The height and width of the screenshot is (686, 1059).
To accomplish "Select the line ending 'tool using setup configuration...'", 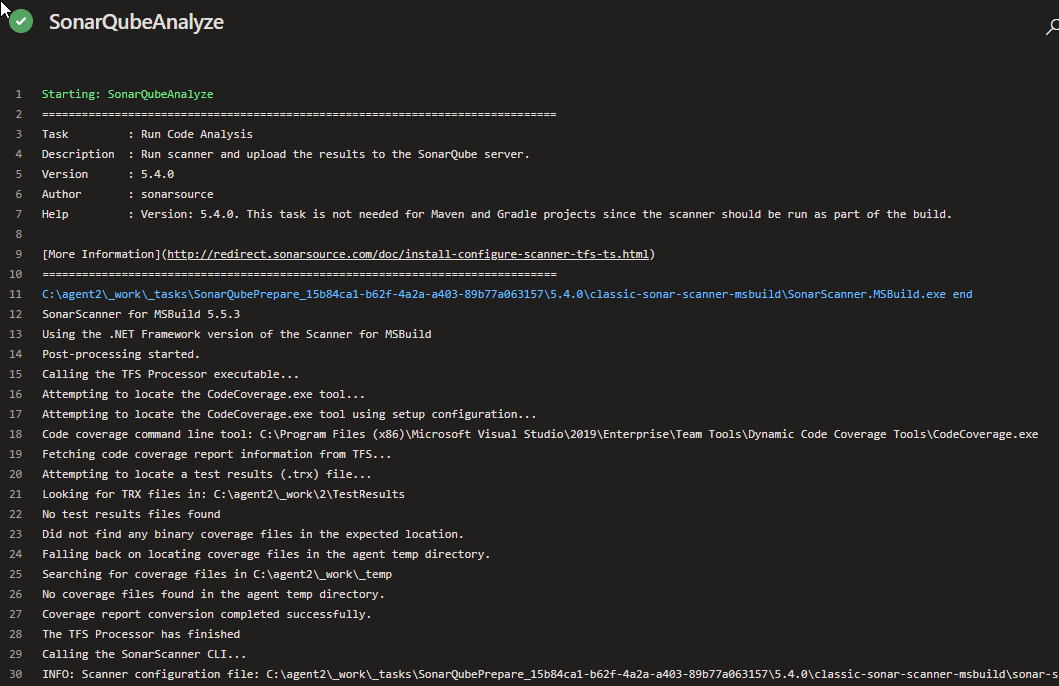I will coord(289,414).
